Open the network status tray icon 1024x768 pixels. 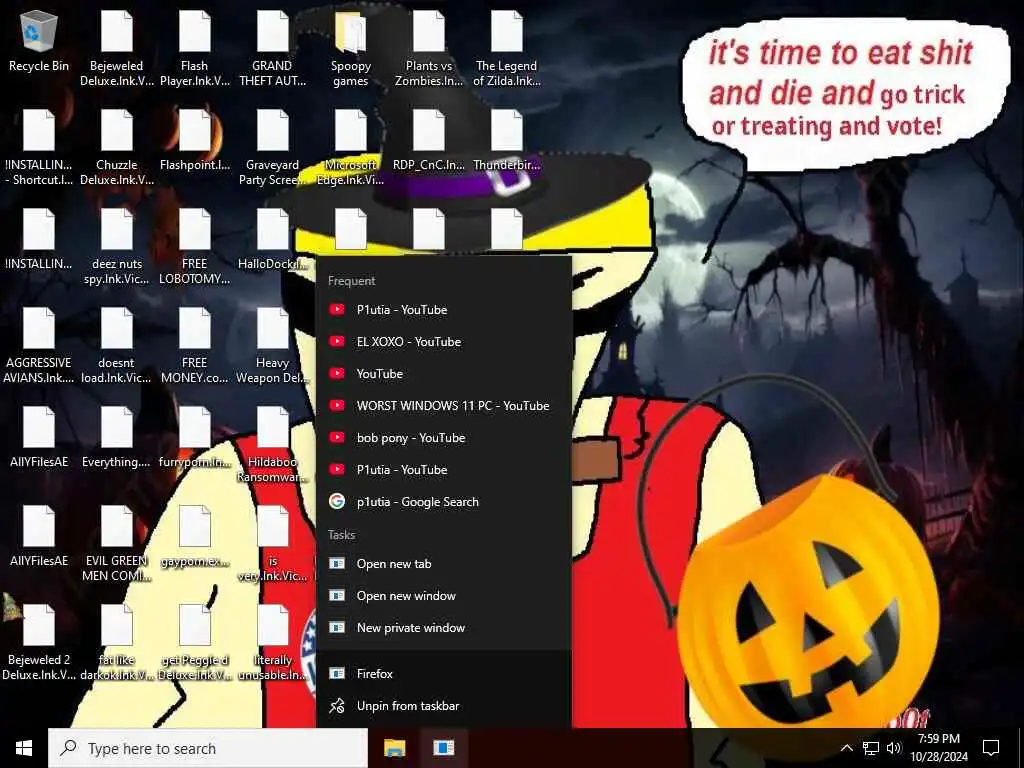pyautogui.click(x=871, y=748)
